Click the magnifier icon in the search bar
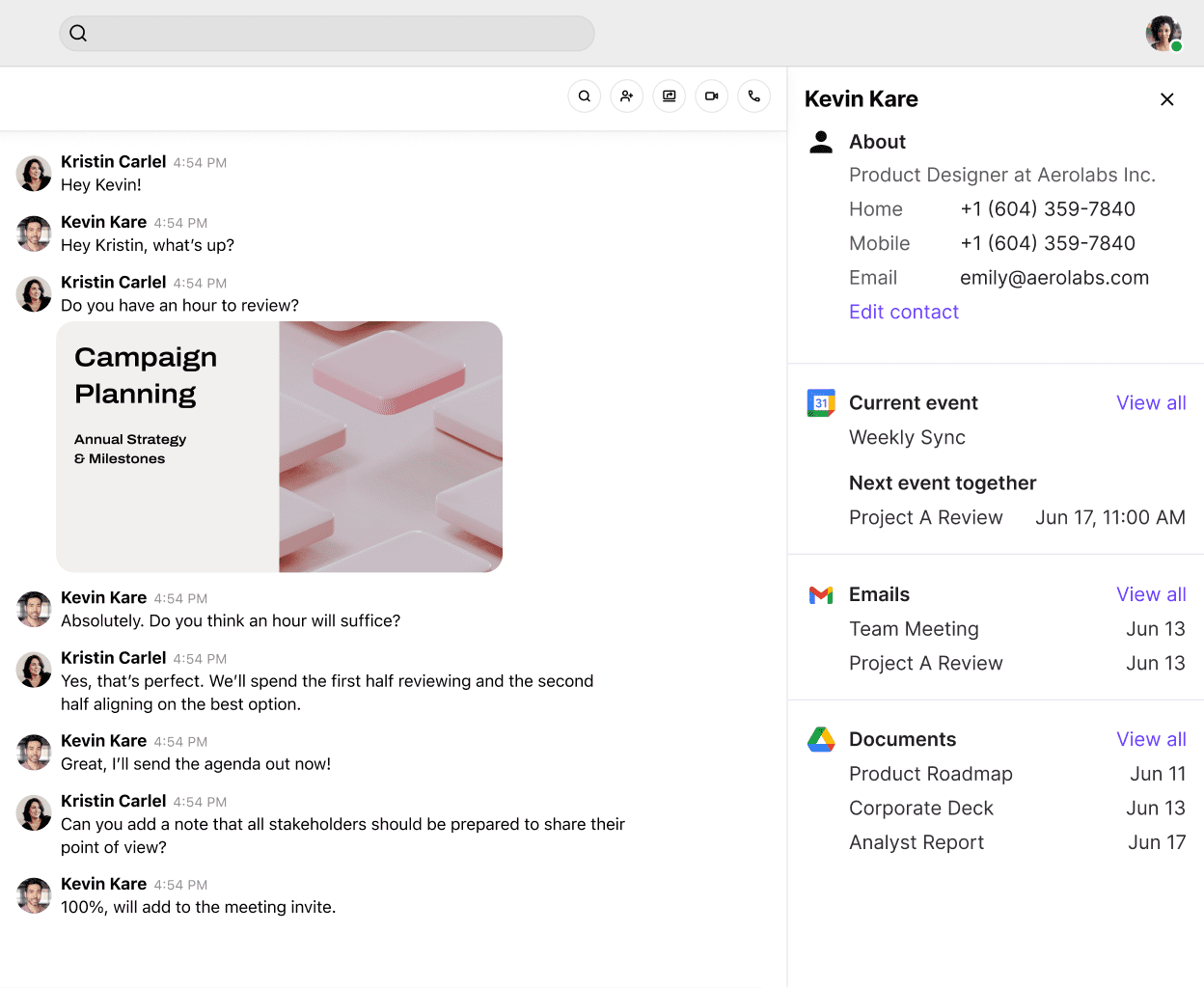Screen dimensions: 1204x988 coord(78,33)
